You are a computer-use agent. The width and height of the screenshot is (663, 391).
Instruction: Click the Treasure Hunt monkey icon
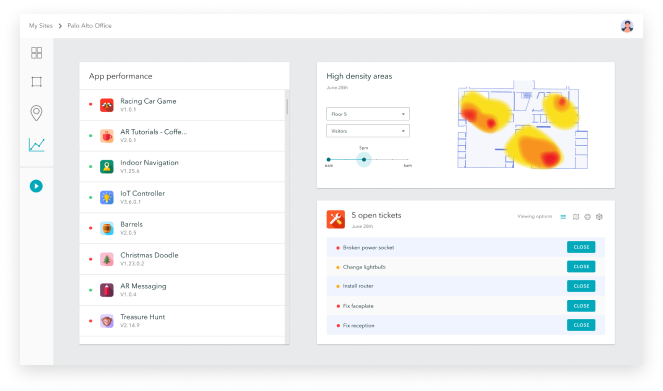tap(107, 321)
